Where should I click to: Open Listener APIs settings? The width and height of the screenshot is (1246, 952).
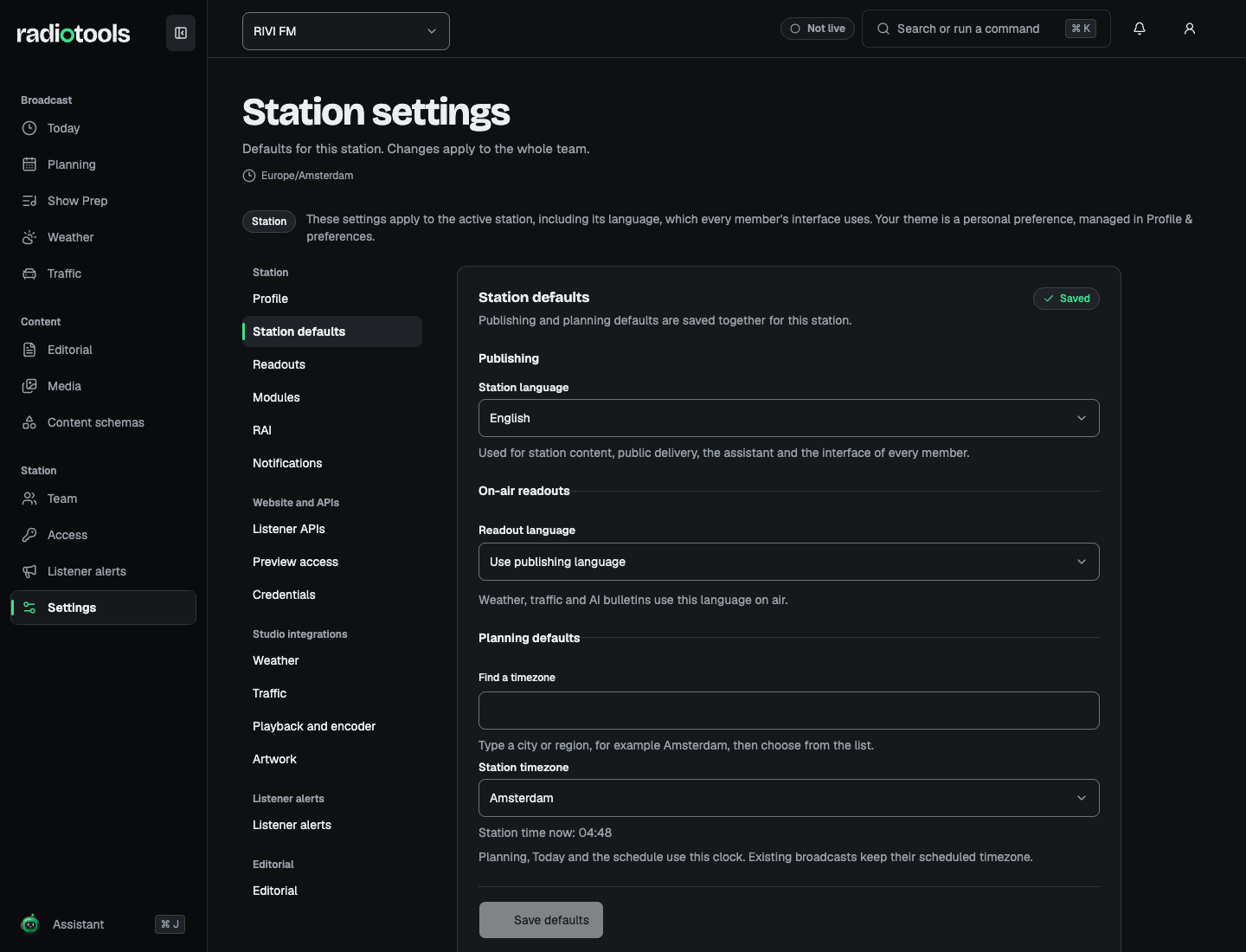pyautogui.click(x=332, y=529)
